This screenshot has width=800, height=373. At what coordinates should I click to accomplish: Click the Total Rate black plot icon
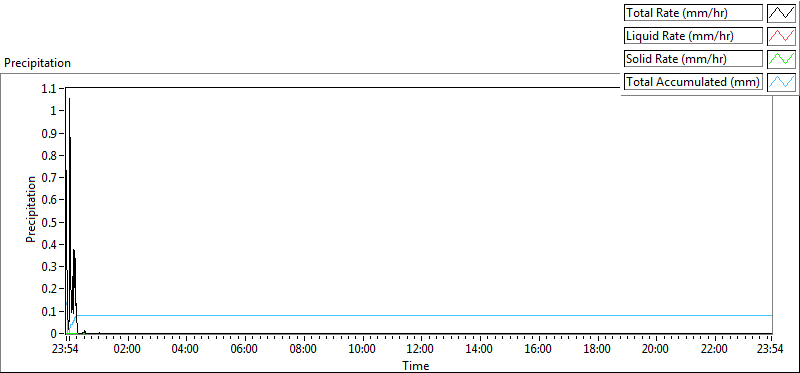click(x=781, y=12)
